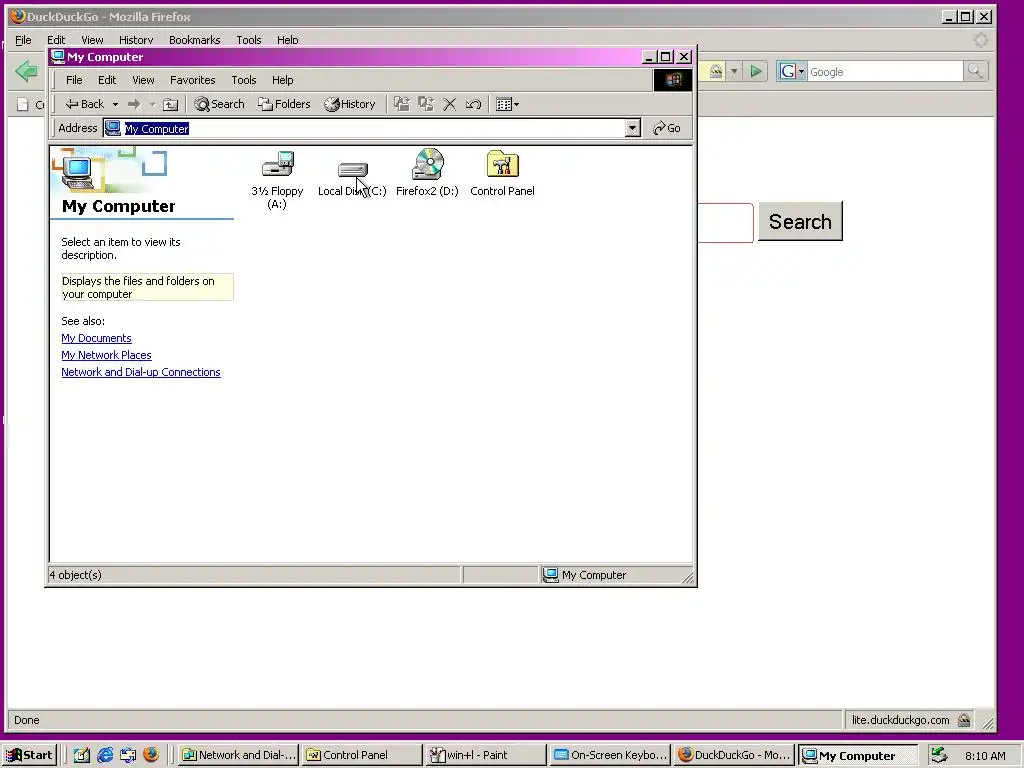This screenshot has width=1024, height=768.
Task: Click the Undo toolbar icon
Action: pos(473,104)
